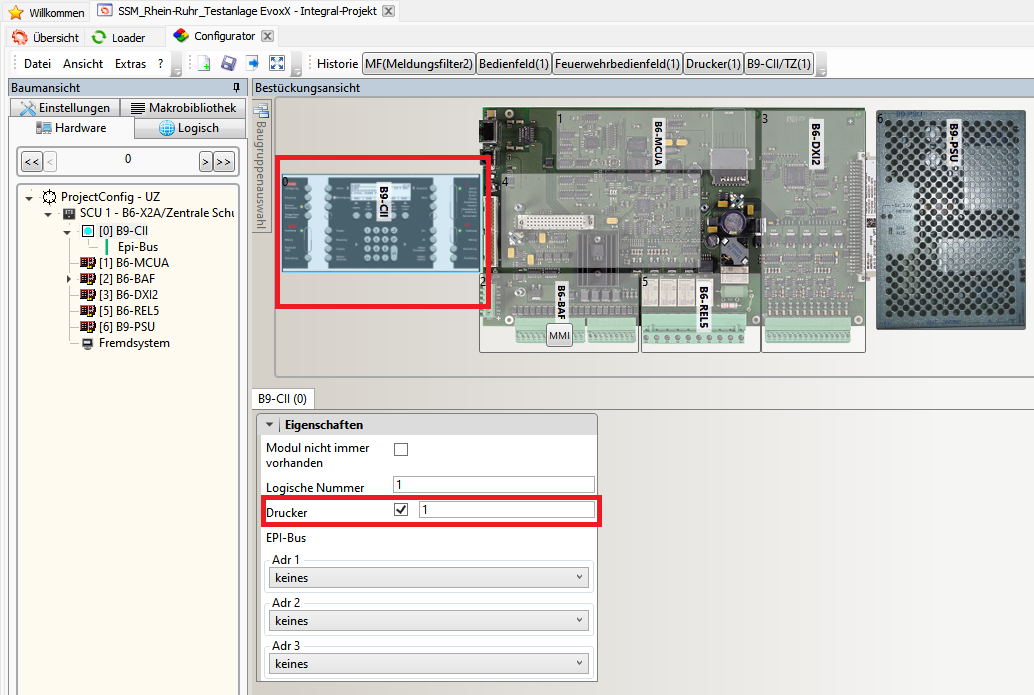Click the Willkommen star icon

pos(16,12)
